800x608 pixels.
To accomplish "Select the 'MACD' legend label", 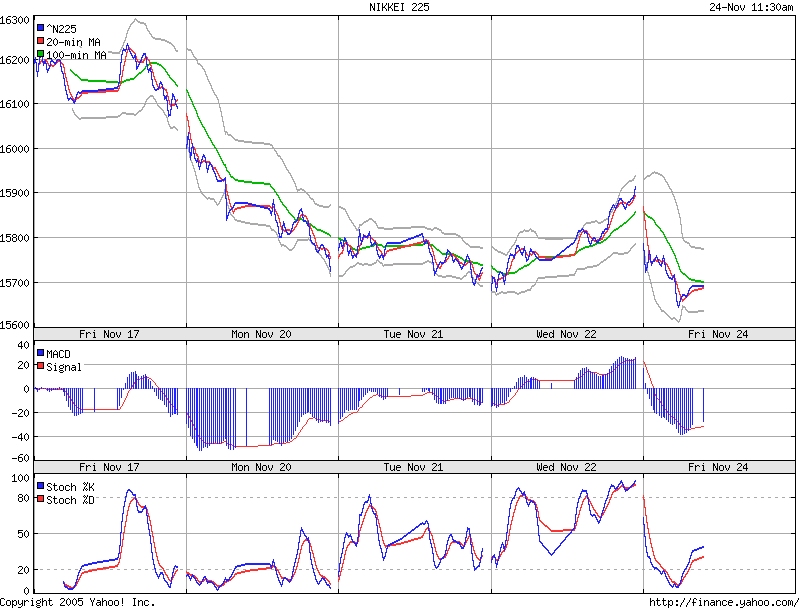I will 58,354.
